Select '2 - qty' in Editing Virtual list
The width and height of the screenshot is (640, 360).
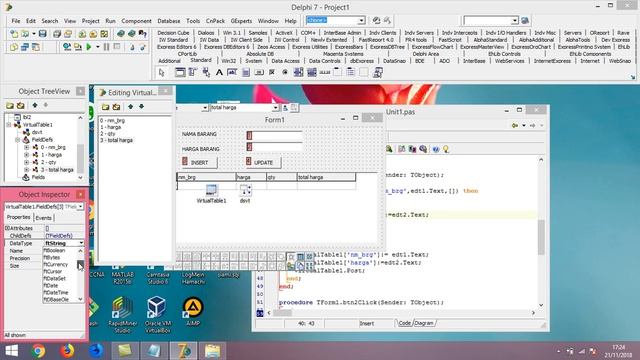click(108, 133)
